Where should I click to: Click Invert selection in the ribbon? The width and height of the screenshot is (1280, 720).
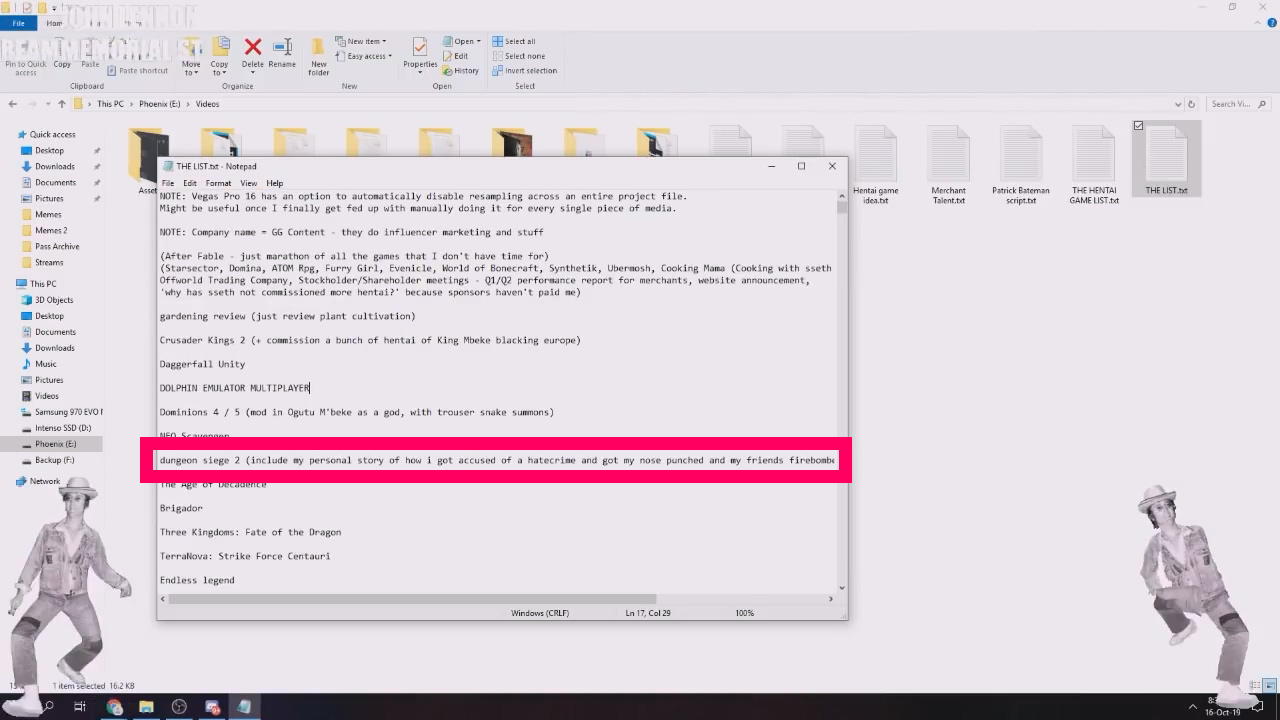pyautogui.click(x=525, y=71)
